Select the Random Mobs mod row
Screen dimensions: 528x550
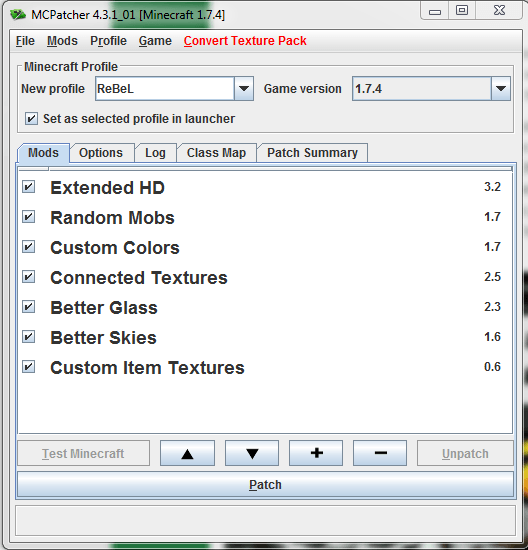click(265, 217)
